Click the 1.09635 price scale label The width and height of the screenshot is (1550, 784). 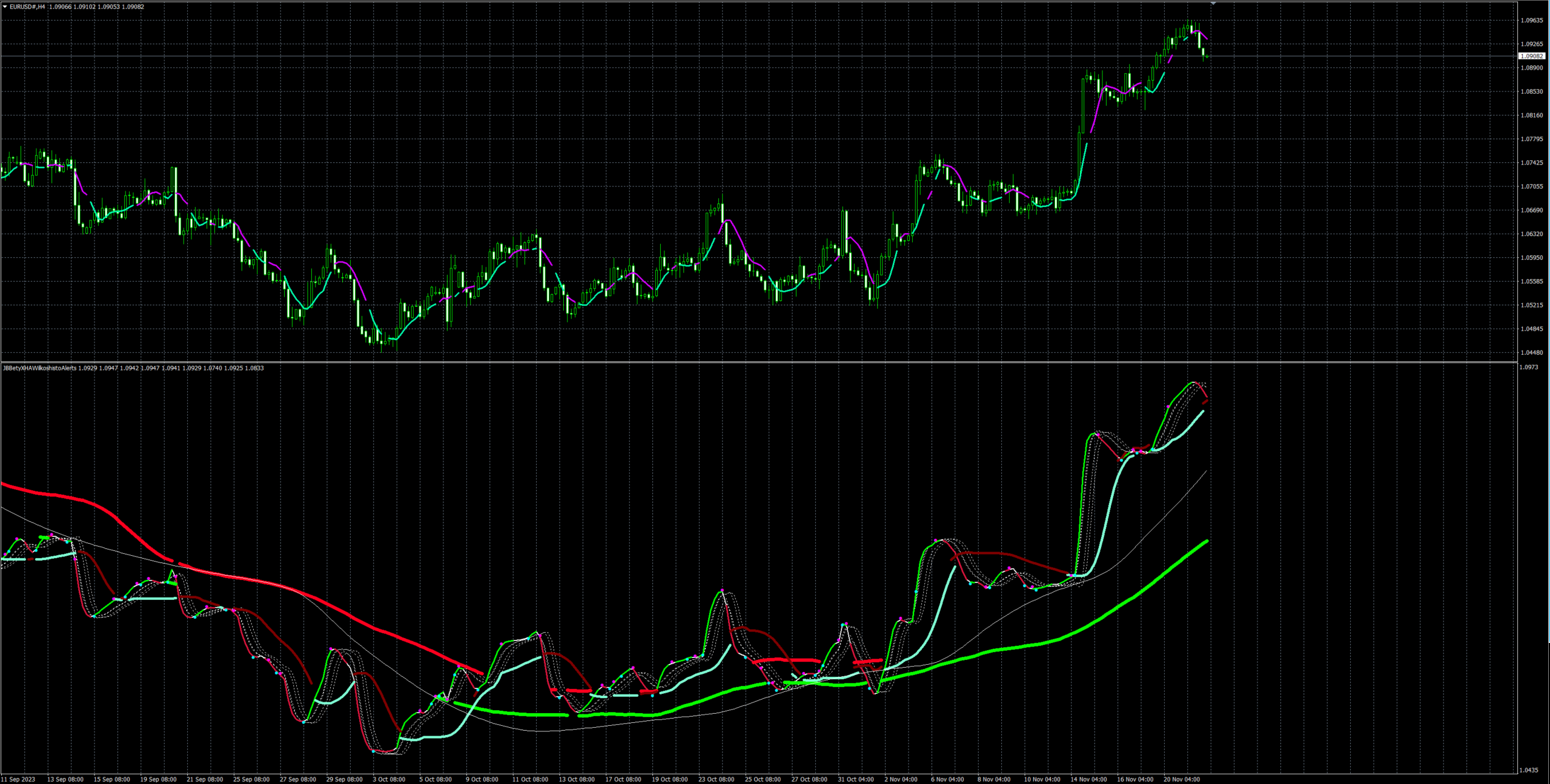[x=1532, y=20]
